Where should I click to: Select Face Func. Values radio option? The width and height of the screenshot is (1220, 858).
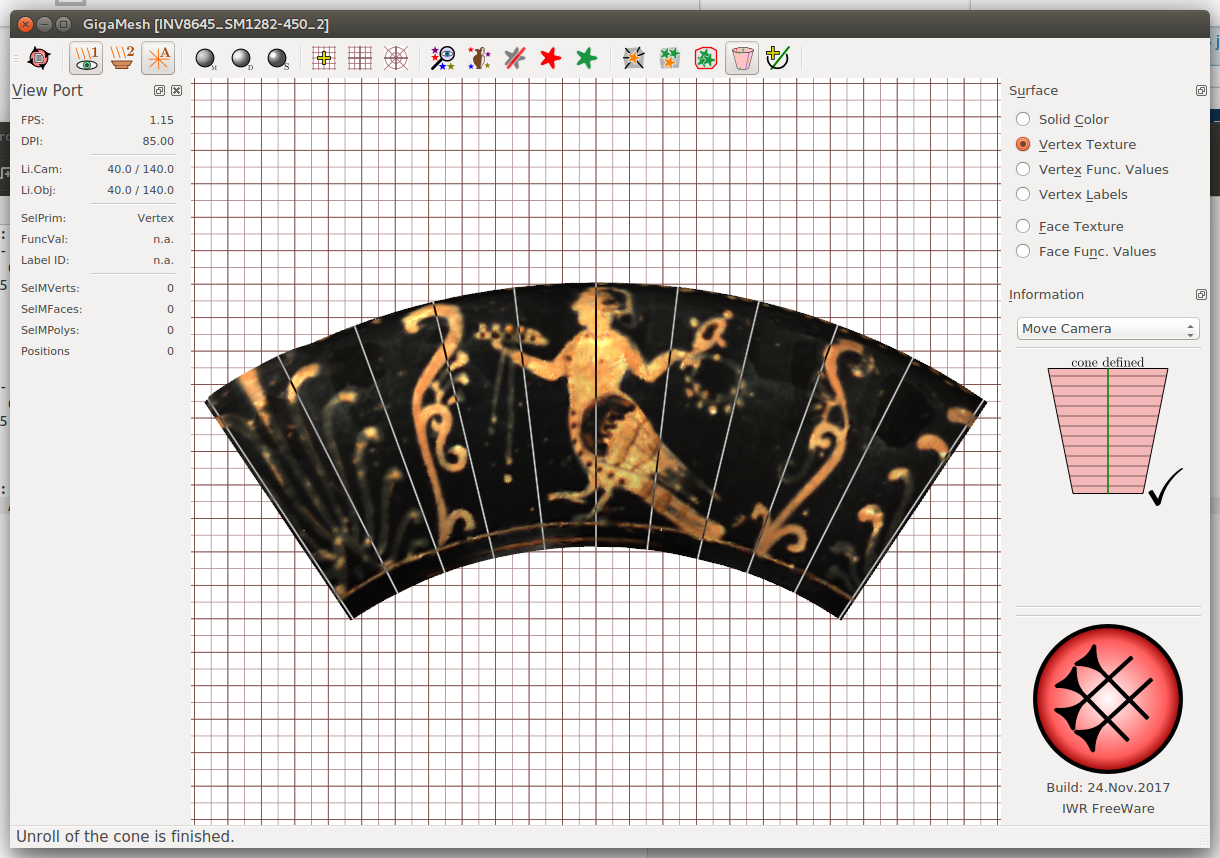click(1023, 252)
